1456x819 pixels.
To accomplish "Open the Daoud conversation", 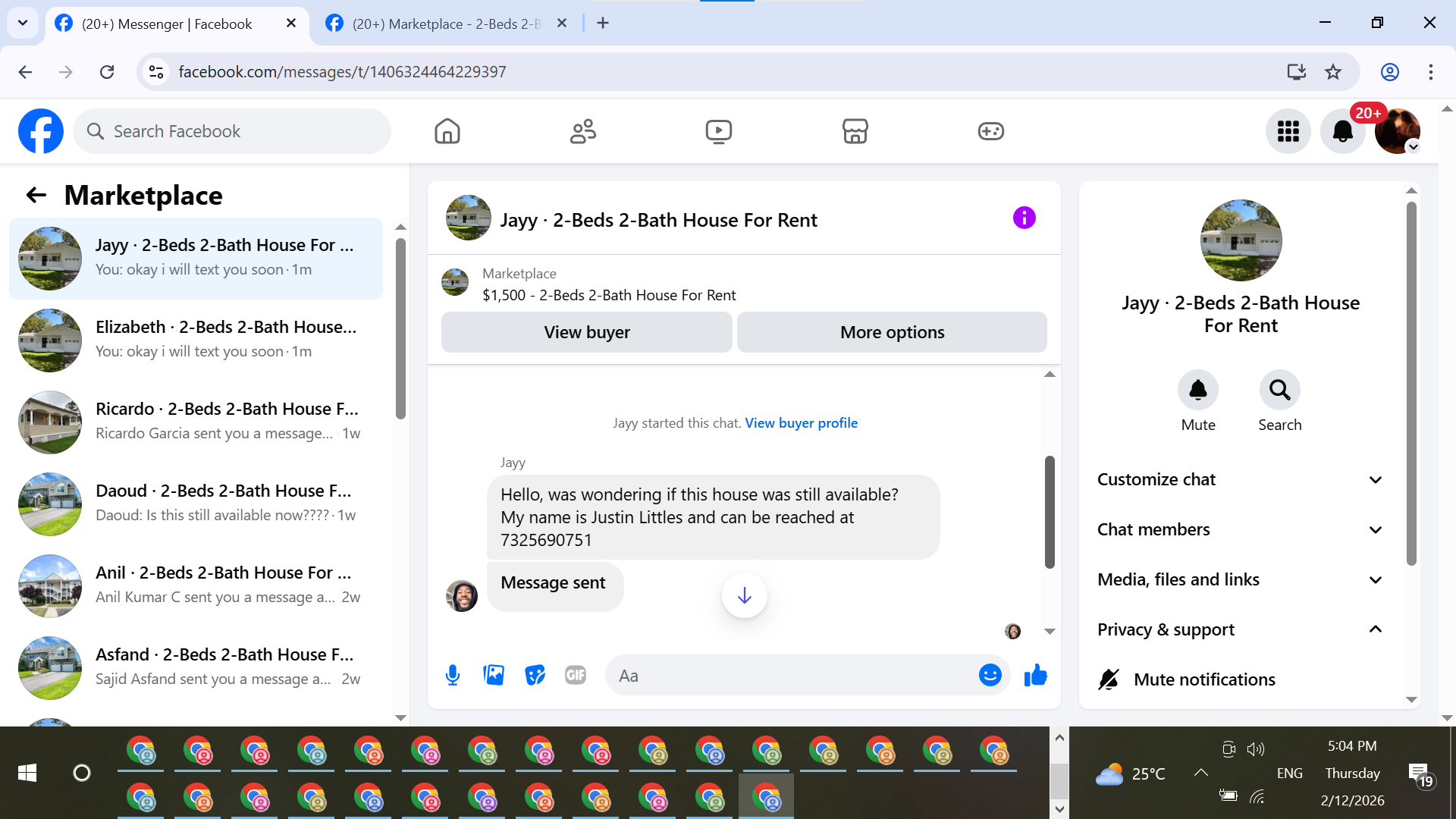I will tap(196, 504).
